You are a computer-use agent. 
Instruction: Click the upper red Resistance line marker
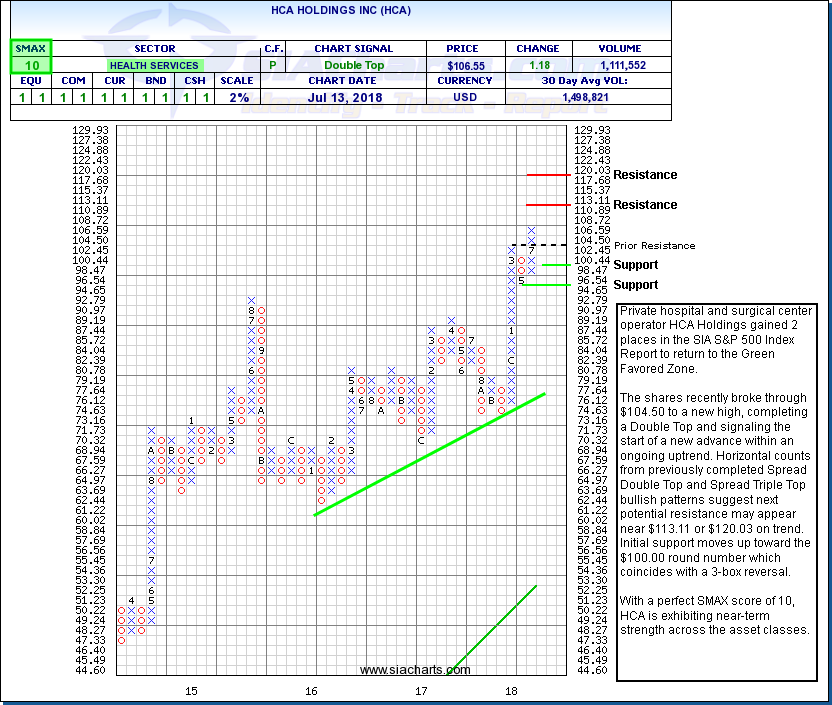[x=547, y=175]
